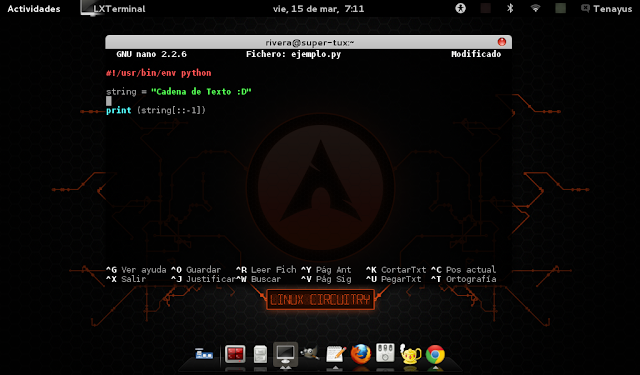
Task: Open the Wi-Fi network indicator
Action: pyautogui.click(x=535, y=8)
